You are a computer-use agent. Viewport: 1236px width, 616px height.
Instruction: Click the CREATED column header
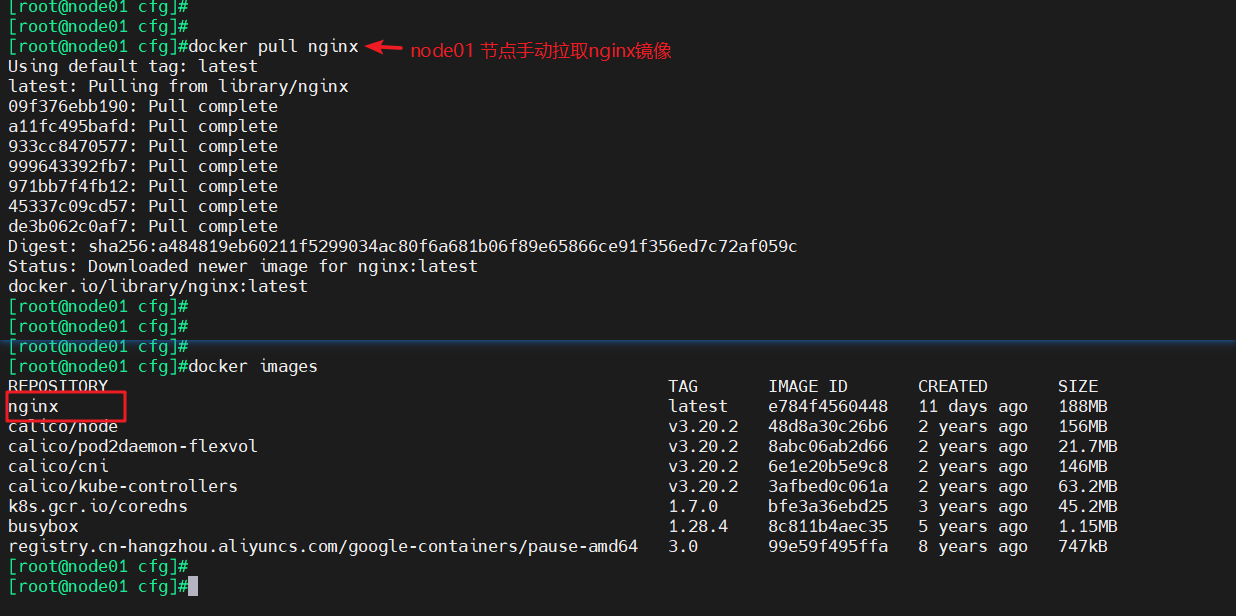(953, 386)
